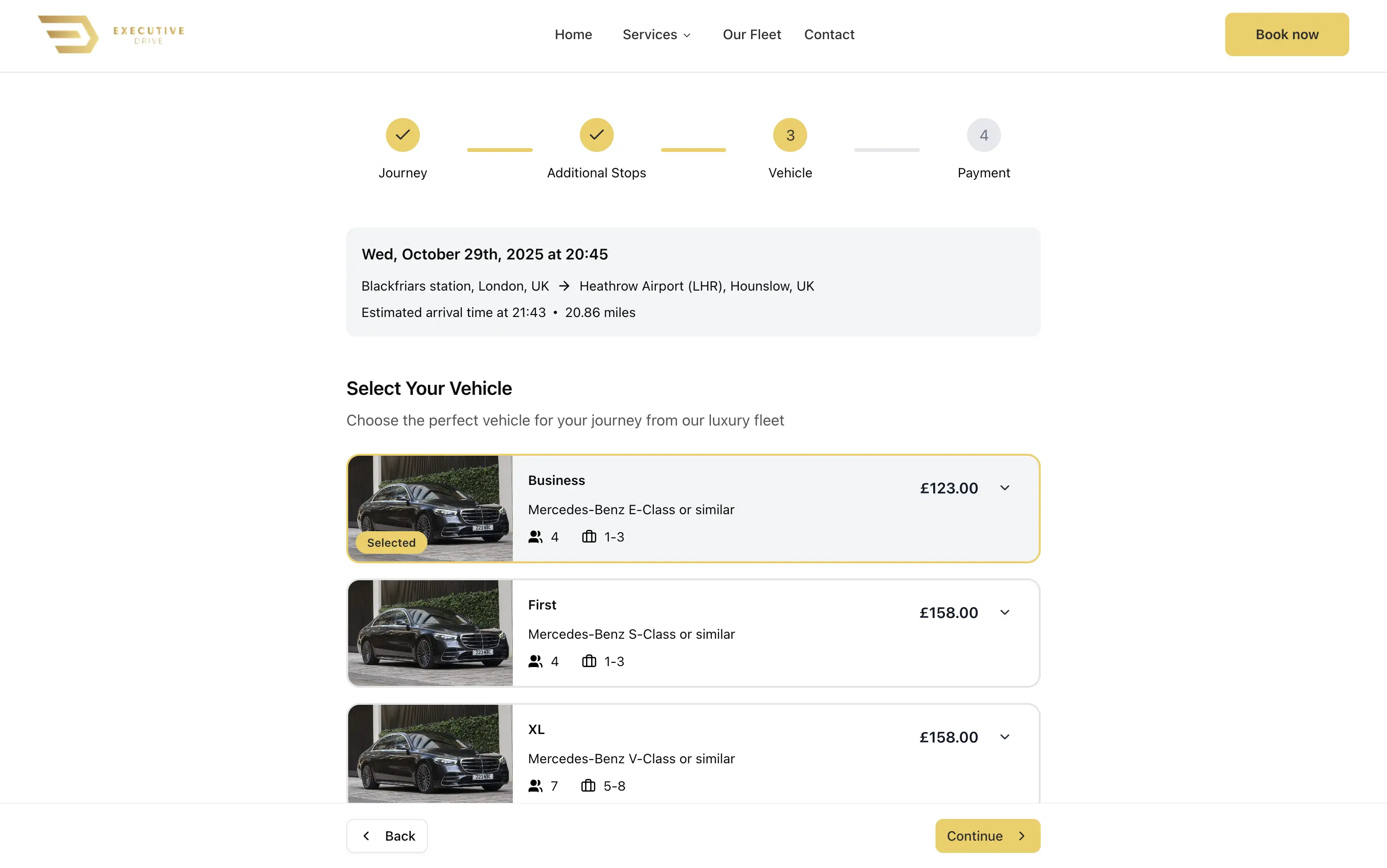Click the Journey step checkmark icon
The width and height of the screenshot is (1387, 868).
tap(402, 134)
